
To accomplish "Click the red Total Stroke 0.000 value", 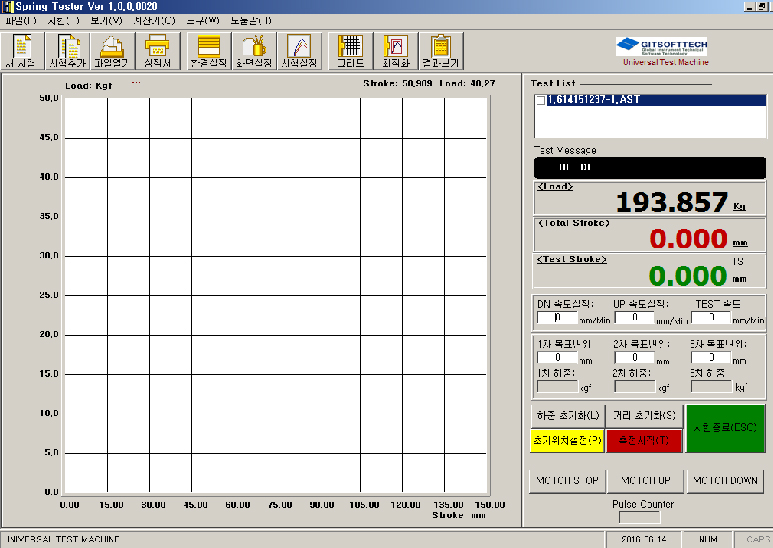I will 688,239.
